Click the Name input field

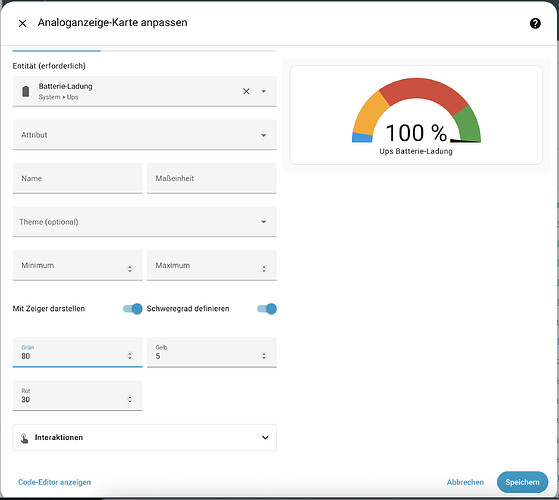78,179
